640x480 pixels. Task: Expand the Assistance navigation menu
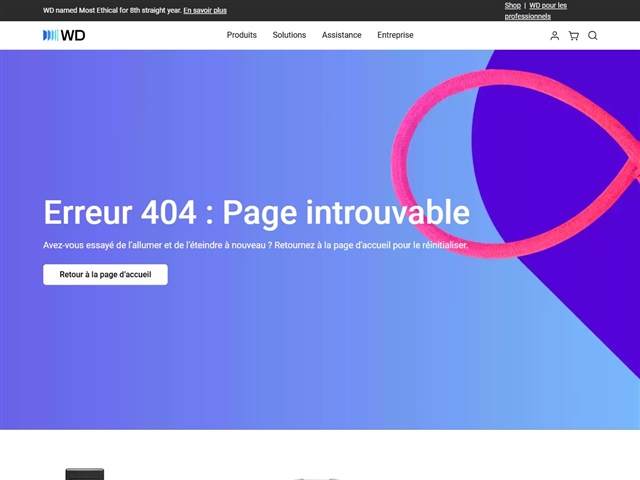341,35
